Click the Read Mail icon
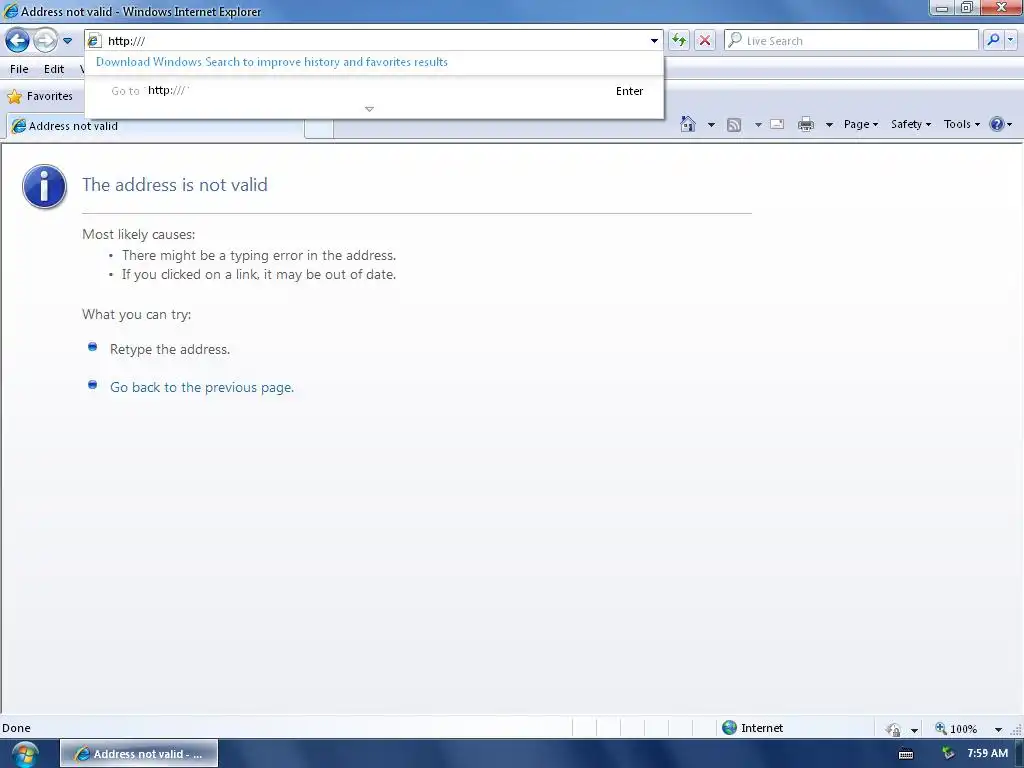This screenshot has height=768, width=1024. (777, 124)
